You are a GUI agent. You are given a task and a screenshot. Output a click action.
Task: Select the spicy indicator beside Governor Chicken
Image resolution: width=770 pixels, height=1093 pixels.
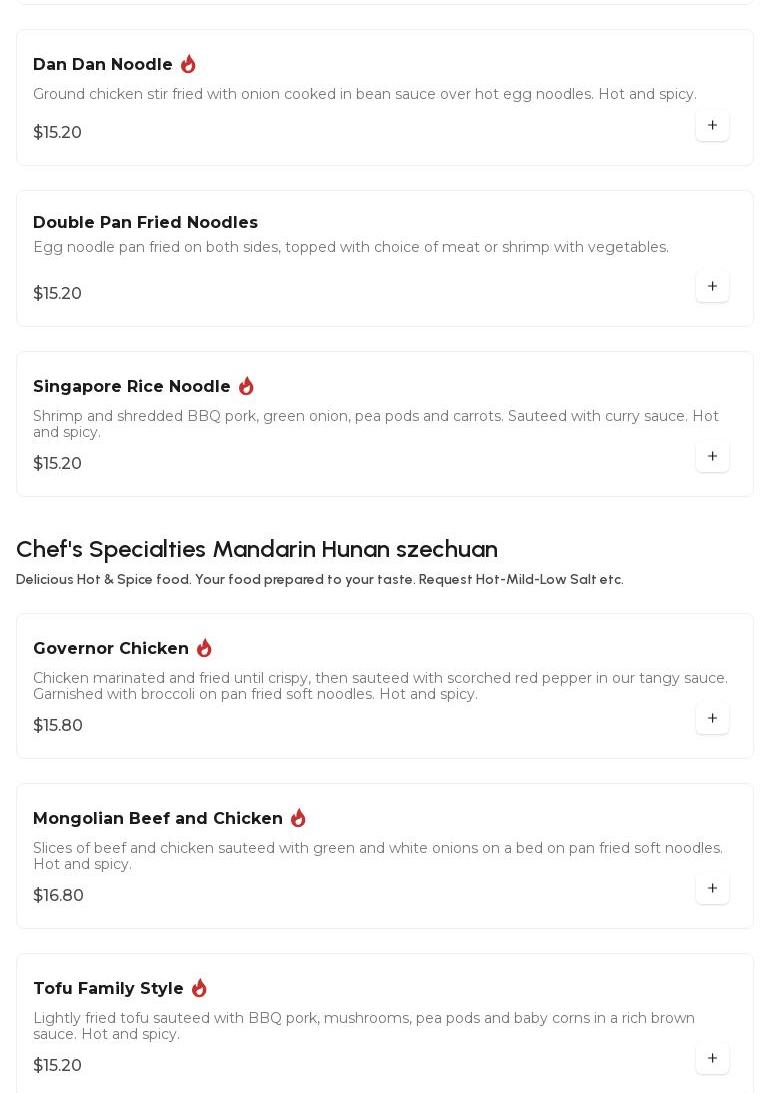coord(204,648)
